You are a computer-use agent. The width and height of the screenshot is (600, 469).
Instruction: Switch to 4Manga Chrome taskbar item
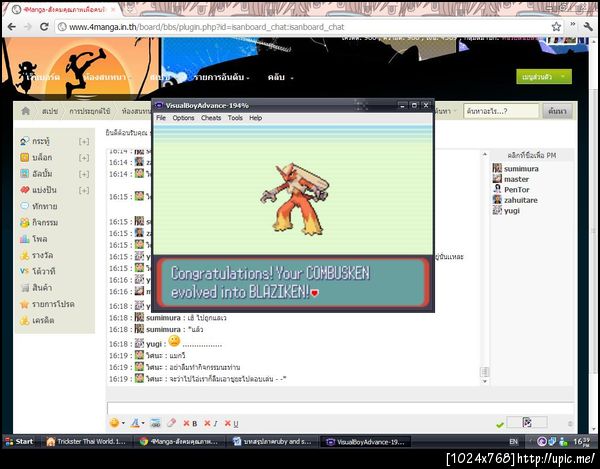click(x=180, y=441)
